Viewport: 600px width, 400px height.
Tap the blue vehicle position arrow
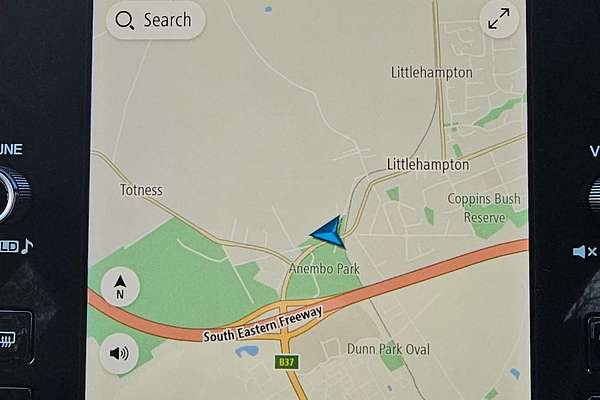click(328, 232)
